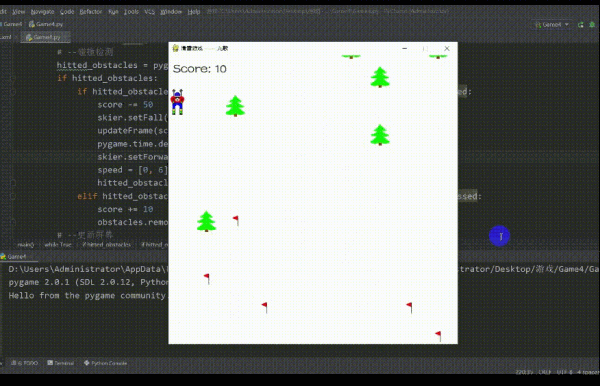Screen dimensions: 600x386
Task: Click the UTF-8 encoding in status bar
Action: pos(564,372)
